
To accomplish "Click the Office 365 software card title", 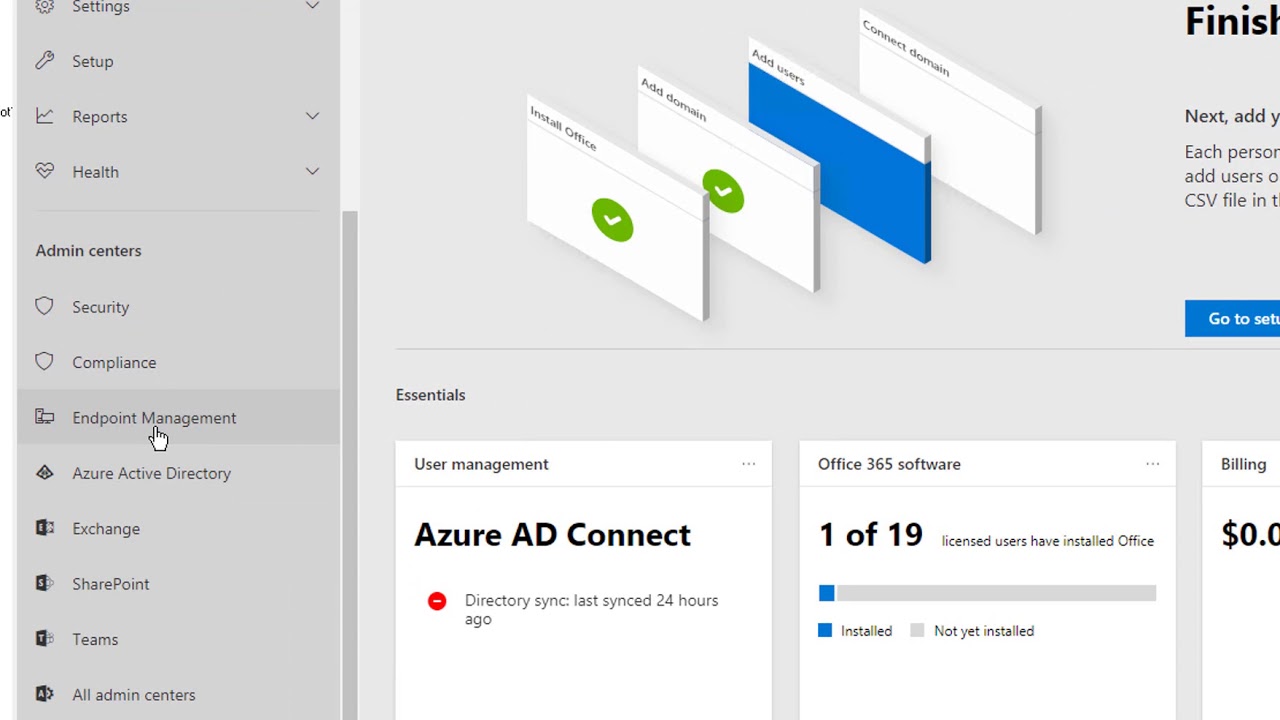I will [x=889, y=464].
